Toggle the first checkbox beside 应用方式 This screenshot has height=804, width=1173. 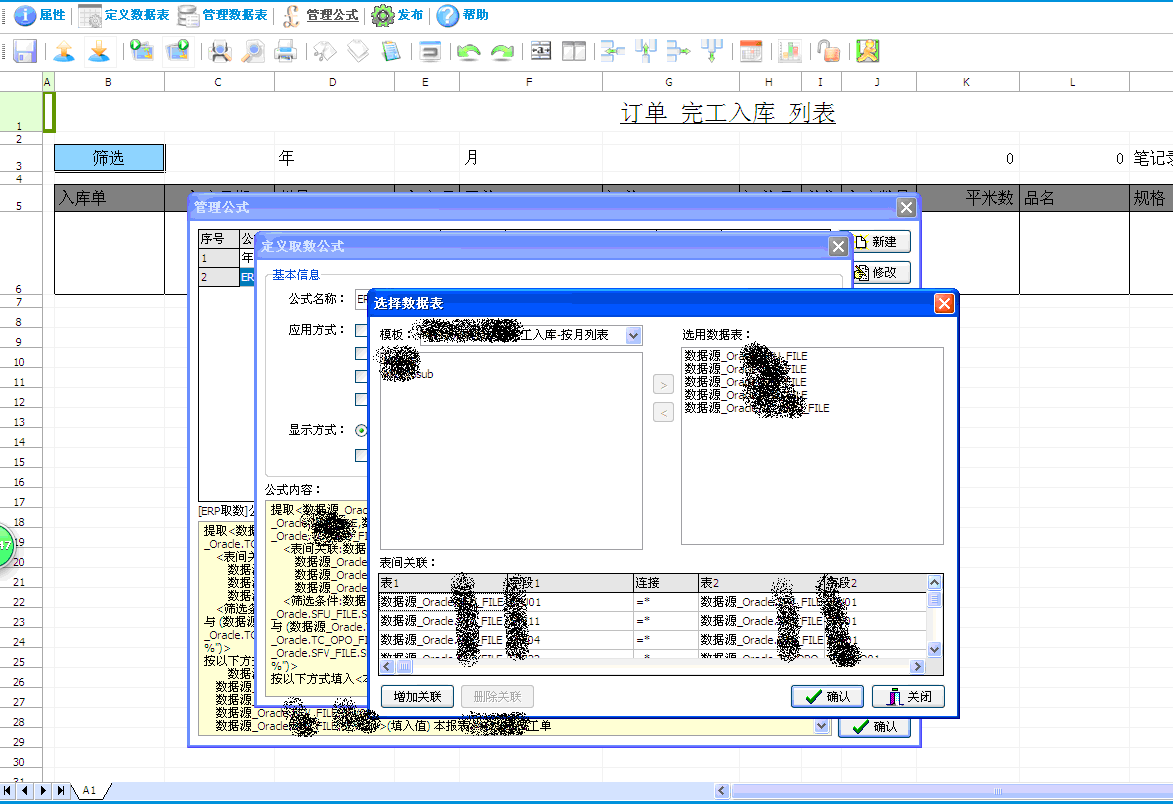pos(361,330)
